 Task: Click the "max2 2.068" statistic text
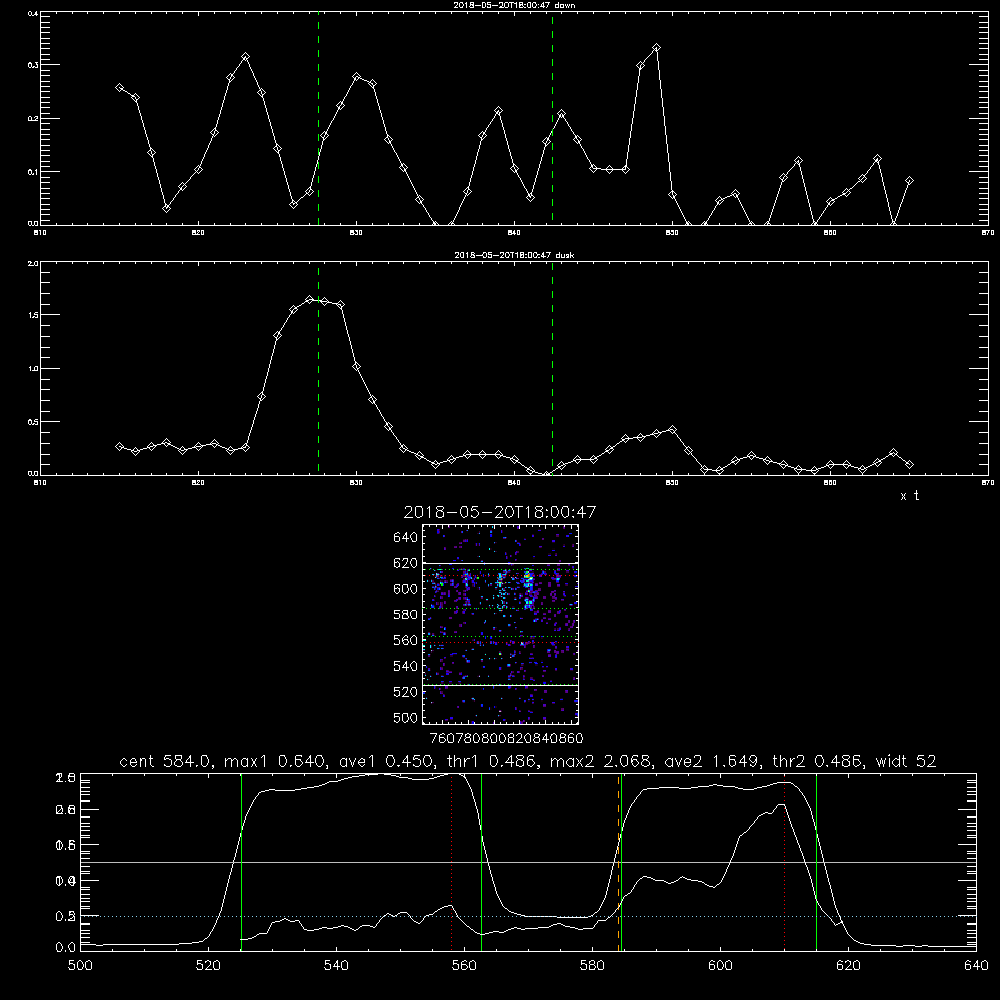[x=601, y=761]
